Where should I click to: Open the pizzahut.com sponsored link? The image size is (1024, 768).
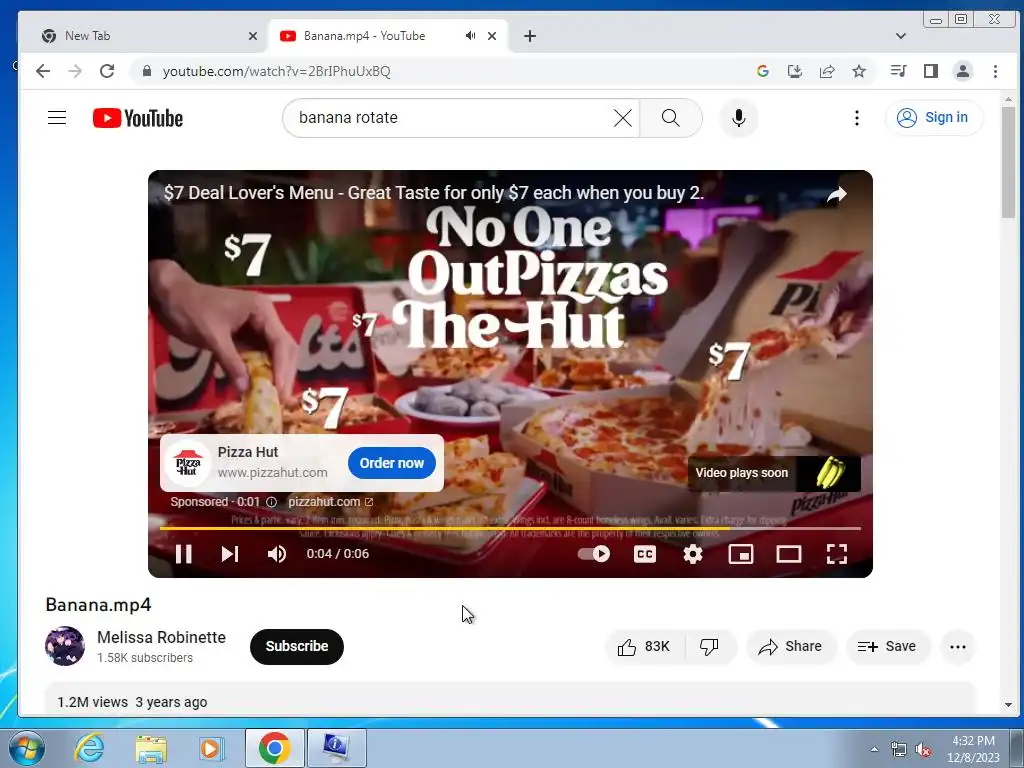click(x=330, y=502)
